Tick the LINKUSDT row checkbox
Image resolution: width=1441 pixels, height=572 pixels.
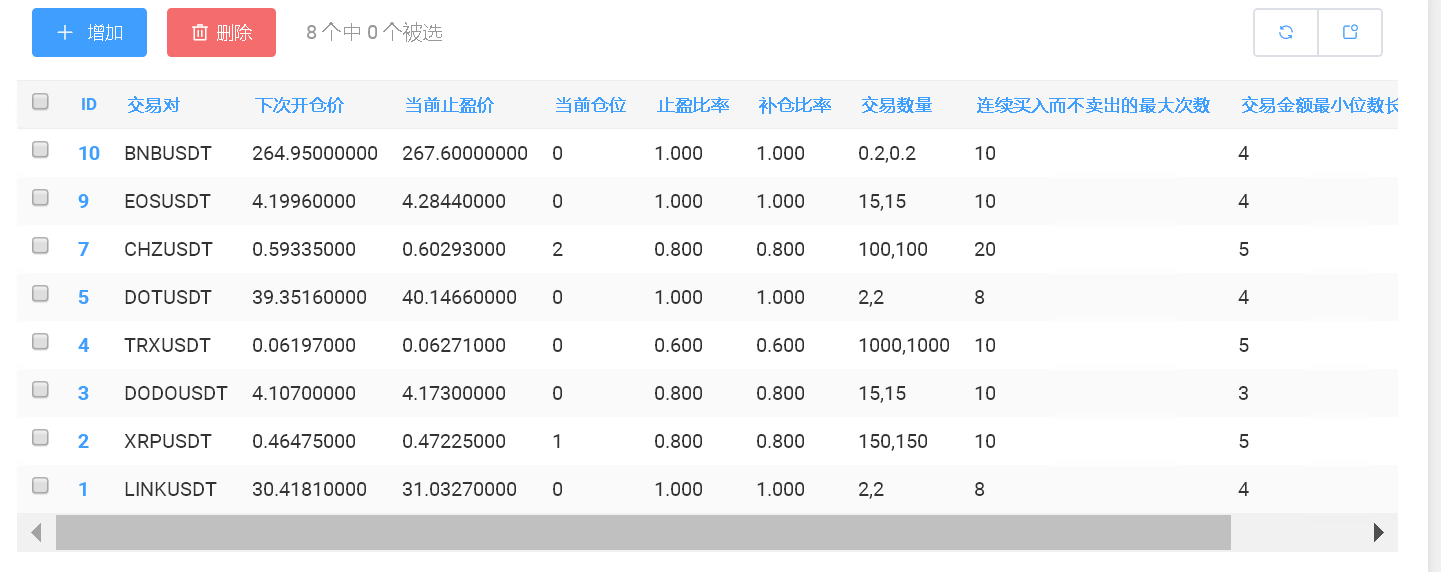pyautogui.click(x=40, y=486)
